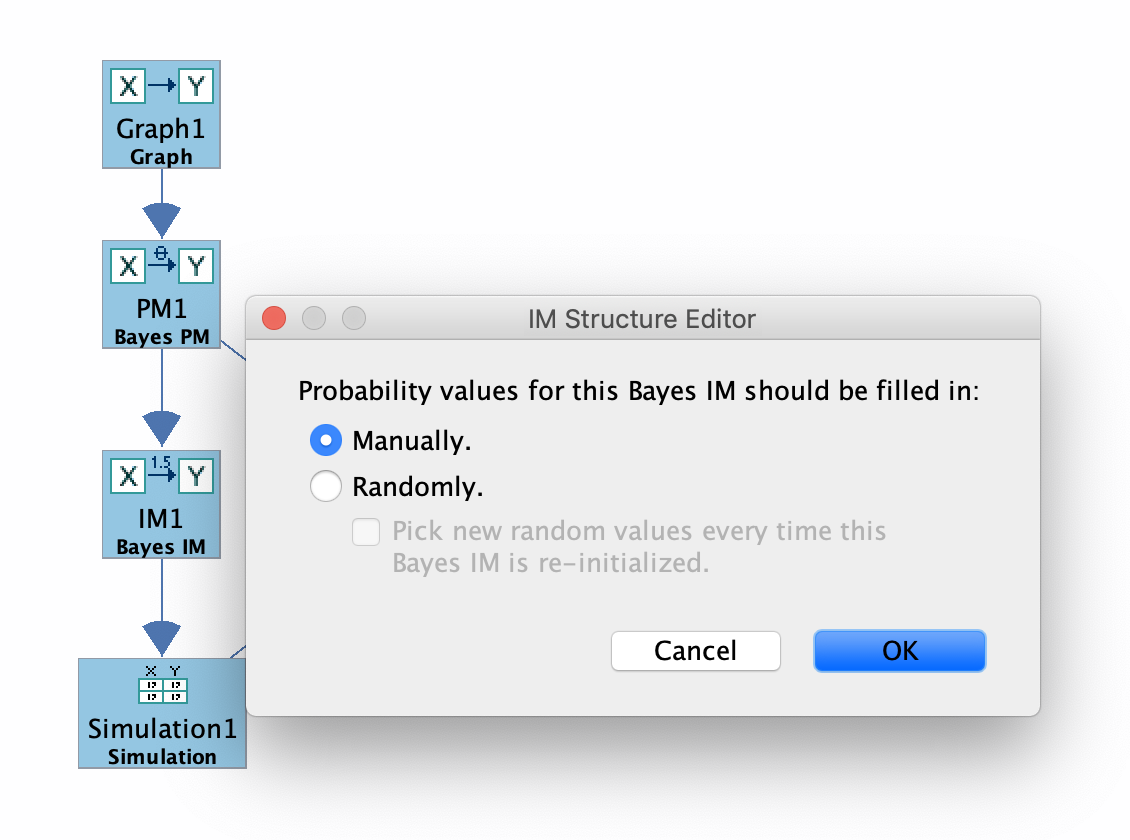
Task: Click the Bayes IM label under IM1
Action: pos(161,546)
